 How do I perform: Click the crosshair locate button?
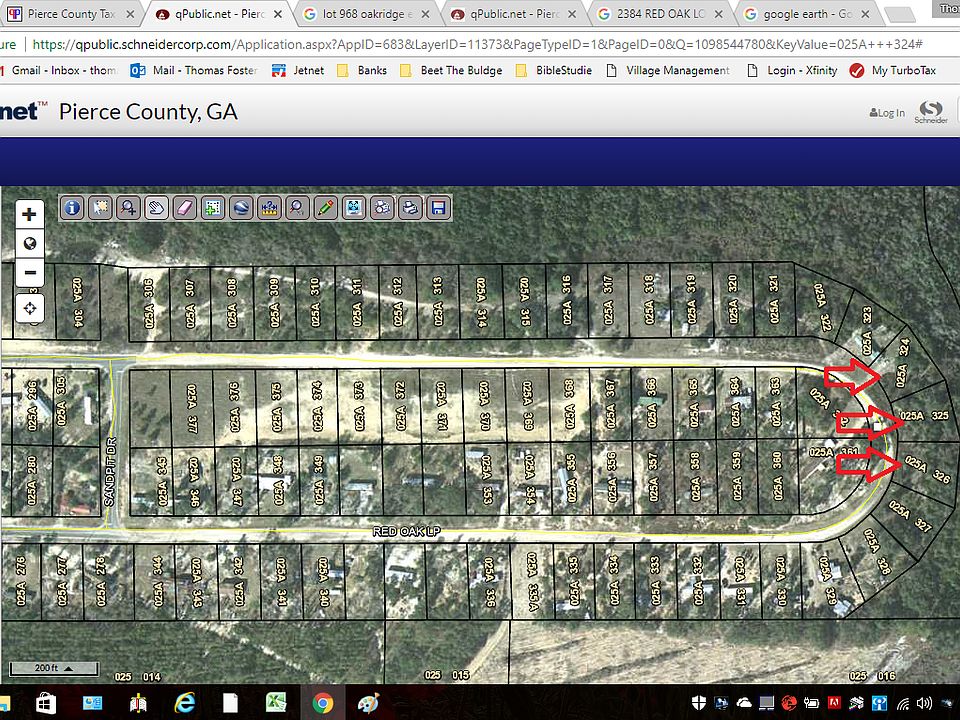tap(30, 308)
